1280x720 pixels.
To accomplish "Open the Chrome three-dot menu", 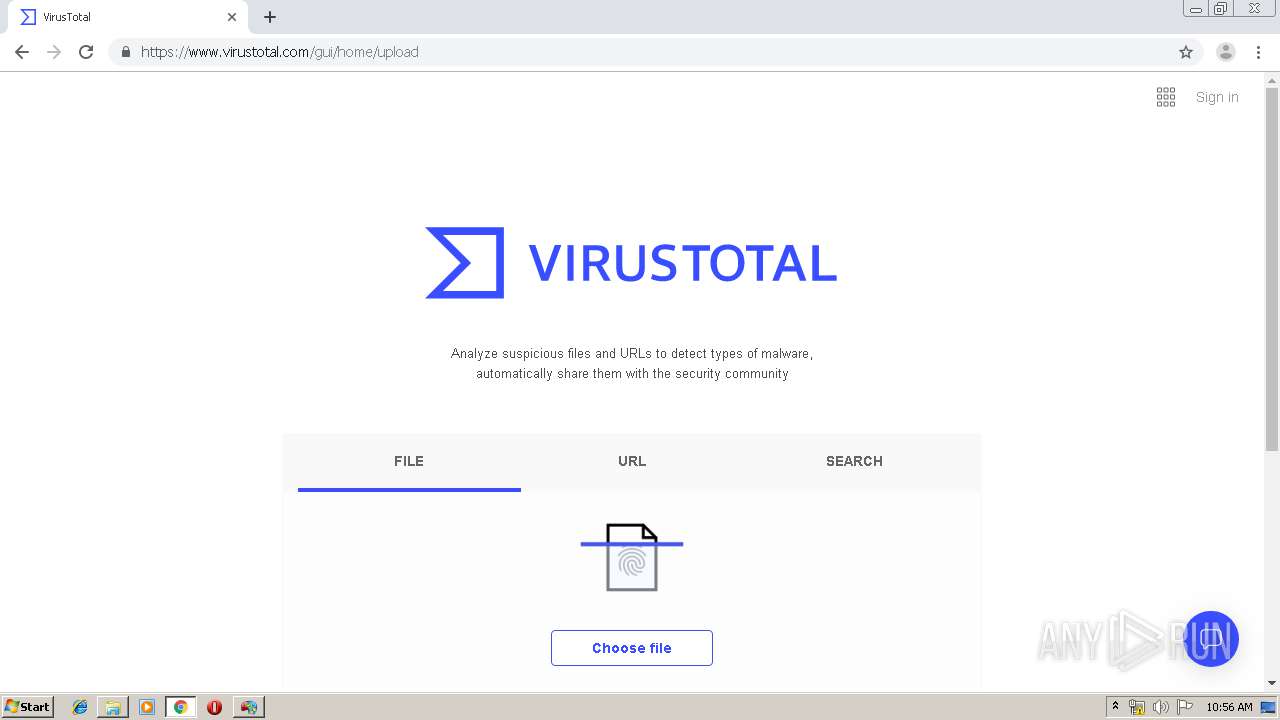I will pyautogui.click(x=1258, y=52).
